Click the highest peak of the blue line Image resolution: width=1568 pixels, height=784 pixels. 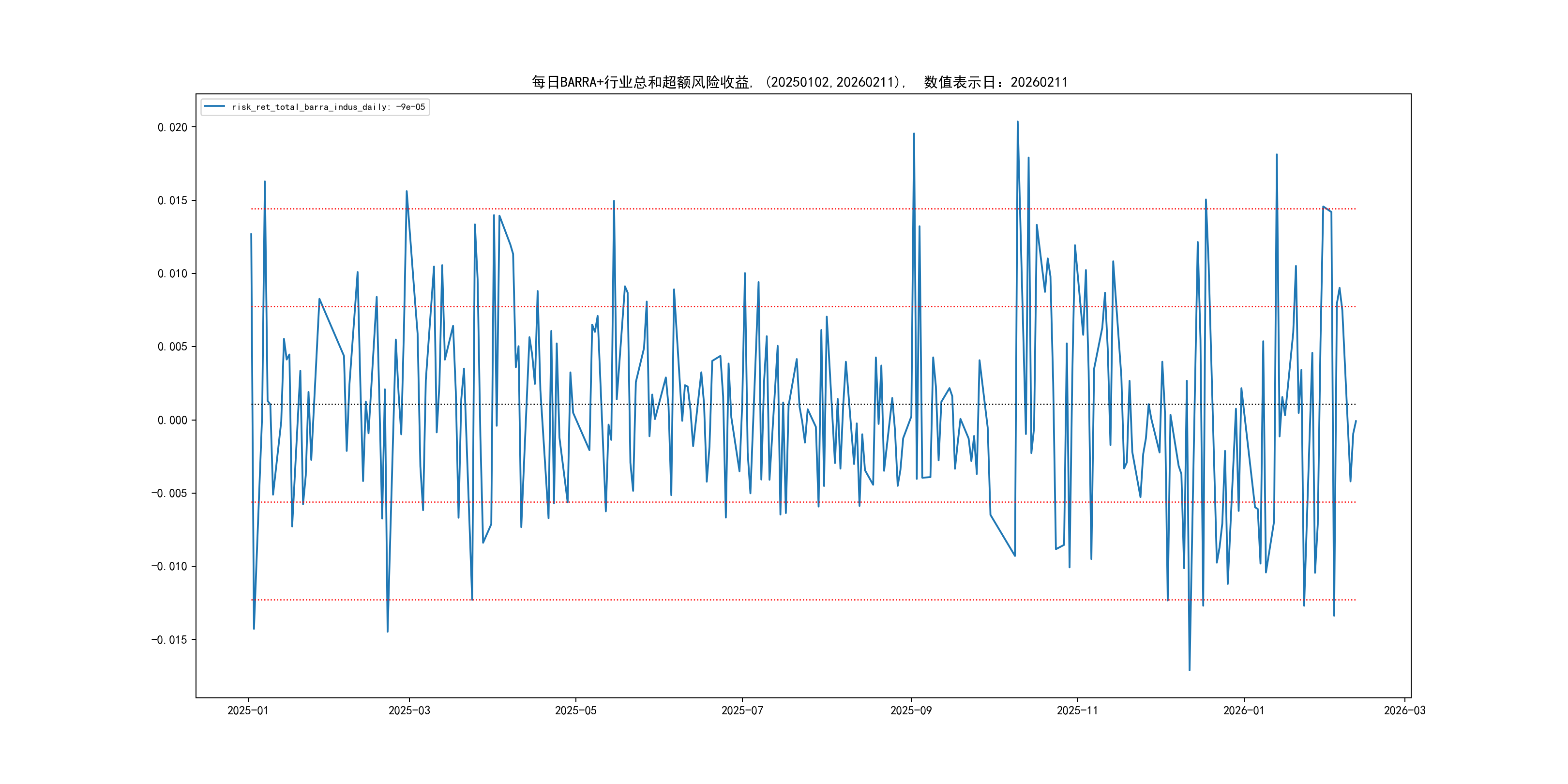pos(1017,122)
